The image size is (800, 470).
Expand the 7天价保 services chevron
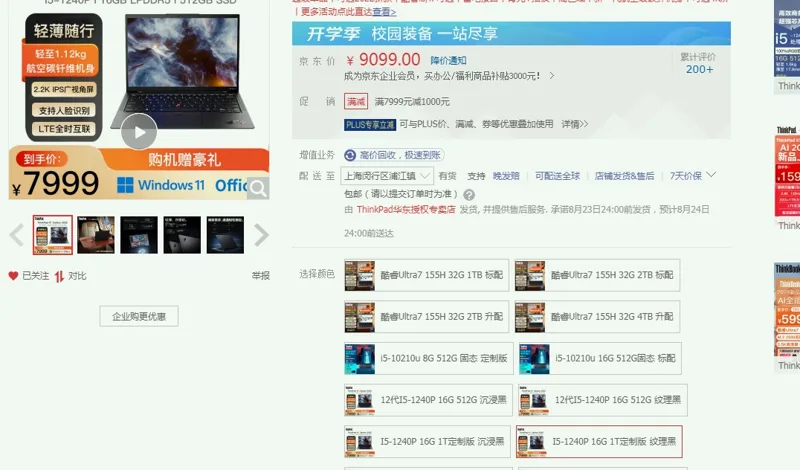click(x=711, y=175)
